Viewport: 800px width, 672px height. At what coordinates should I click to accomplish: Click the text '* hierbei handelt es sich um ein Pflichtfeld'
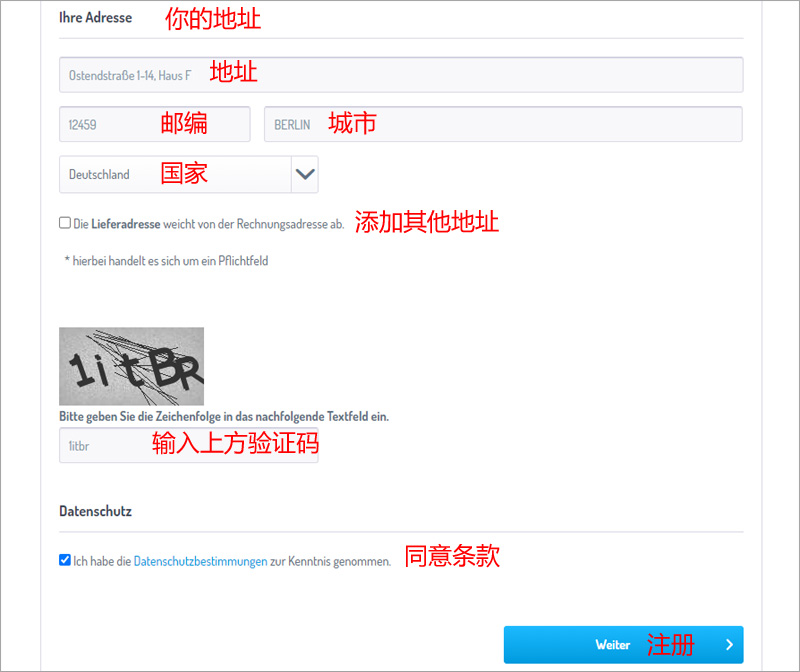tap(166, 261)
